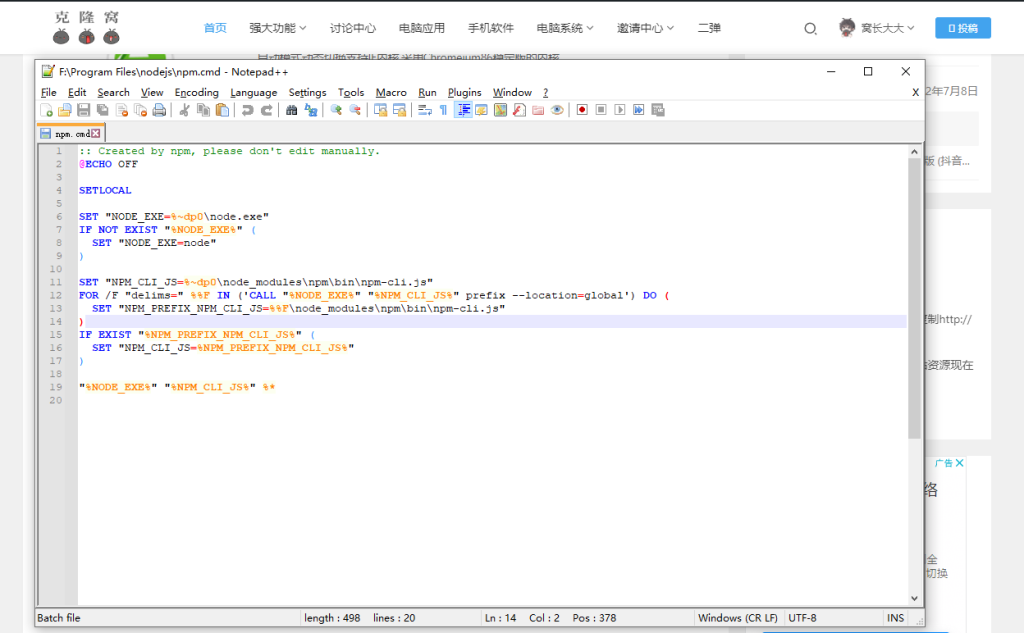Copy selection toolbar icon
Image resolution: width=1024 pixels, height=633 pixels.
point(203,110)
